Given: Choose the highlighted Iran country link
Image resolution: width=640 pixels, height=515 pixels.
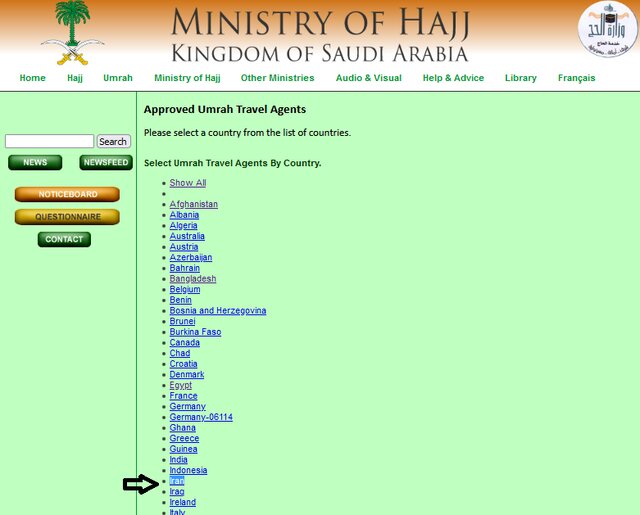Looking at the screenshot, I should [177, 481].
